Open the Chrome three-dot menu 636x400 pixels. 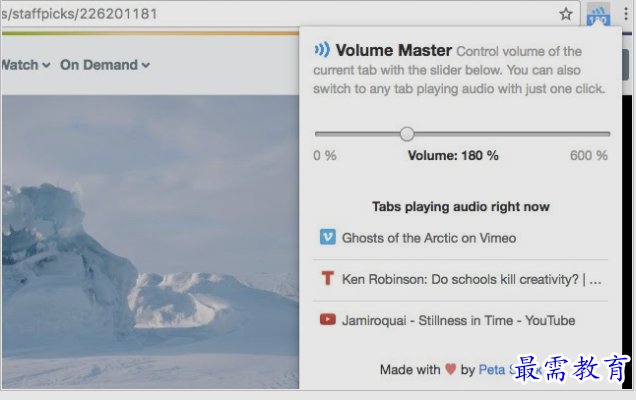(x=626, y=14)
